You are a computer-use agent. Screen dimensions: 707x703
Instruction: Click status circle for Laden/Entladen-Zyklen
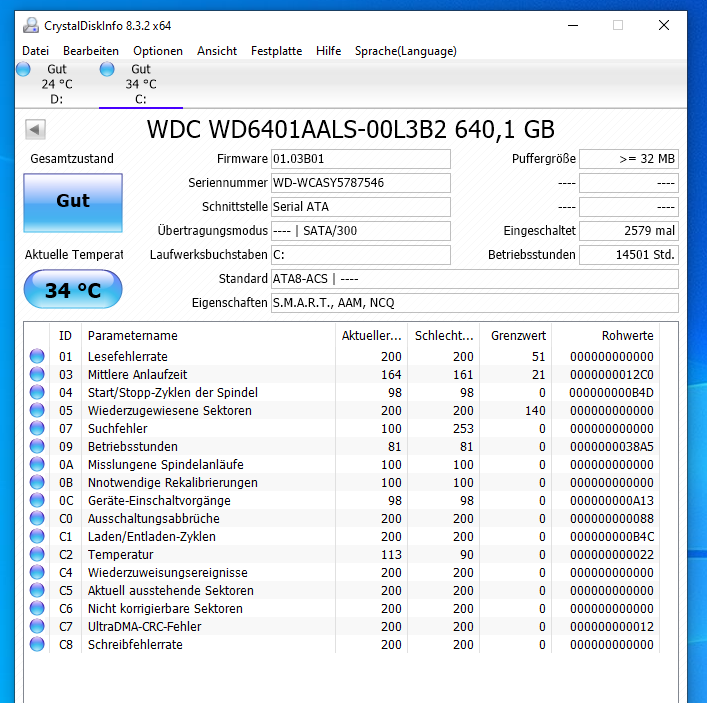37,537
